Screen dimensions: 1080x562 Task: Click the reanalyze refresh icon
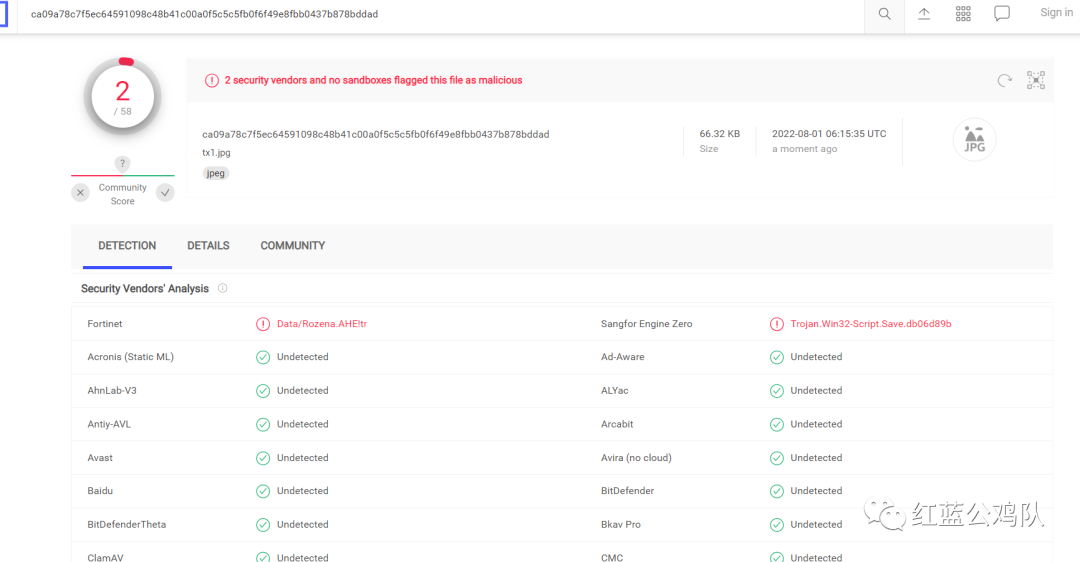tap(1004, 81)
